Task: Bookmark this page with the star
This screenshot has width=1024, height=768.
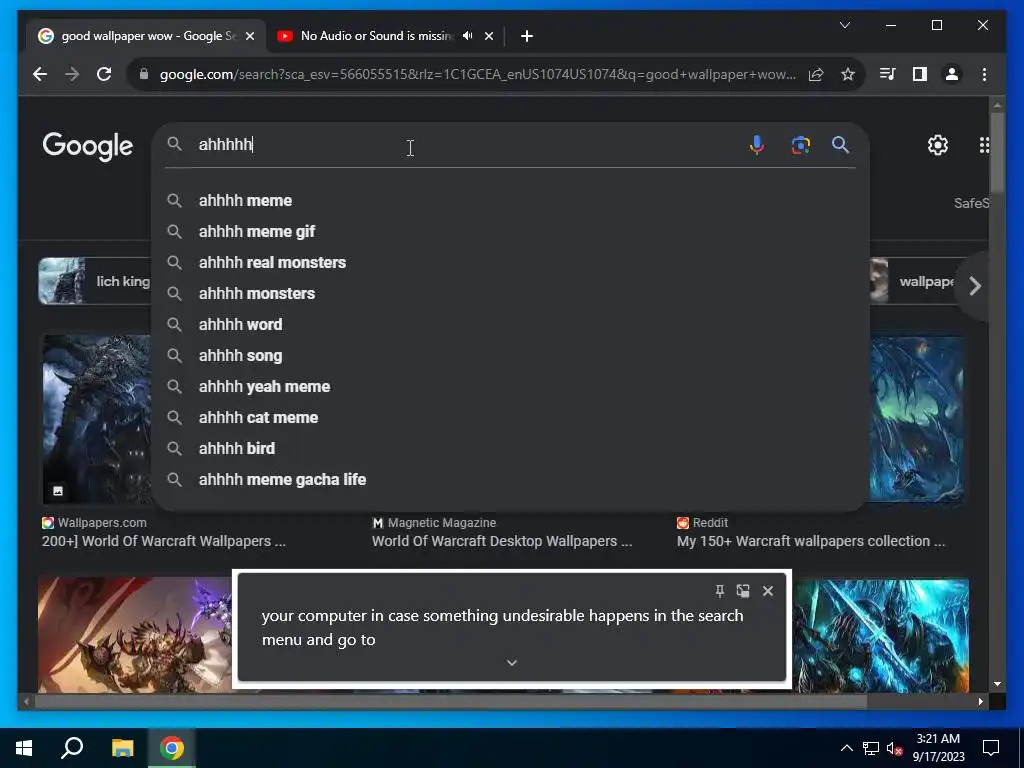Action: 848,74
